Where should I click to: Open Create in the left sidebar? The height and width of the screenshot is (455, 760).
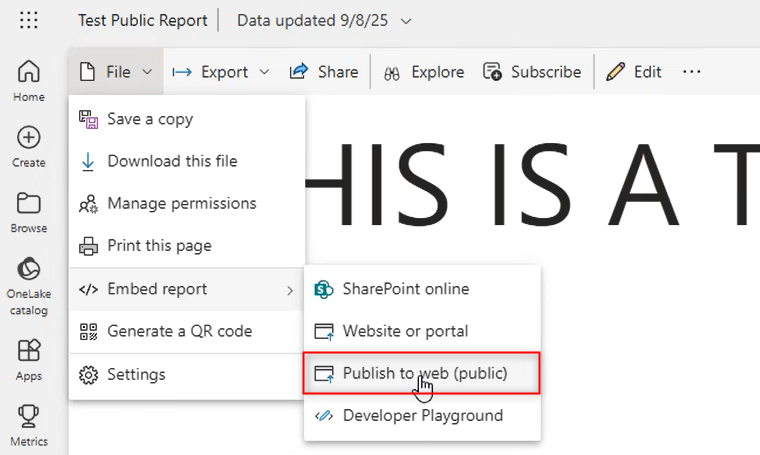pyautogui.click(x=29, y=147)
